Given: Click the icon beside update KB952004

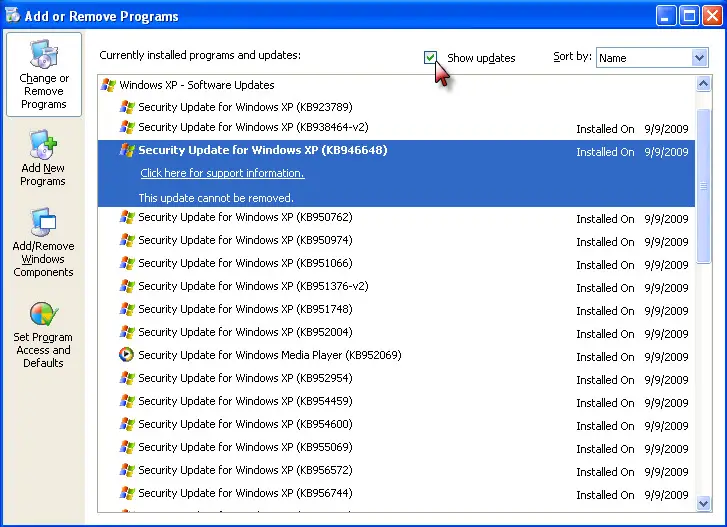Looking at the screenshot, I should [127, 332].
